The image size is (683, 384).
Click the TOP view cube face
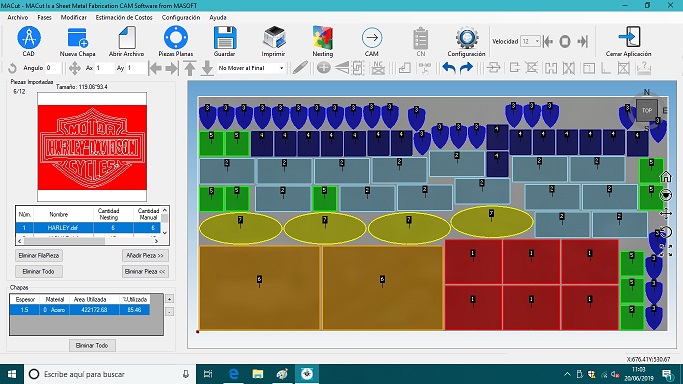(647, 110)
